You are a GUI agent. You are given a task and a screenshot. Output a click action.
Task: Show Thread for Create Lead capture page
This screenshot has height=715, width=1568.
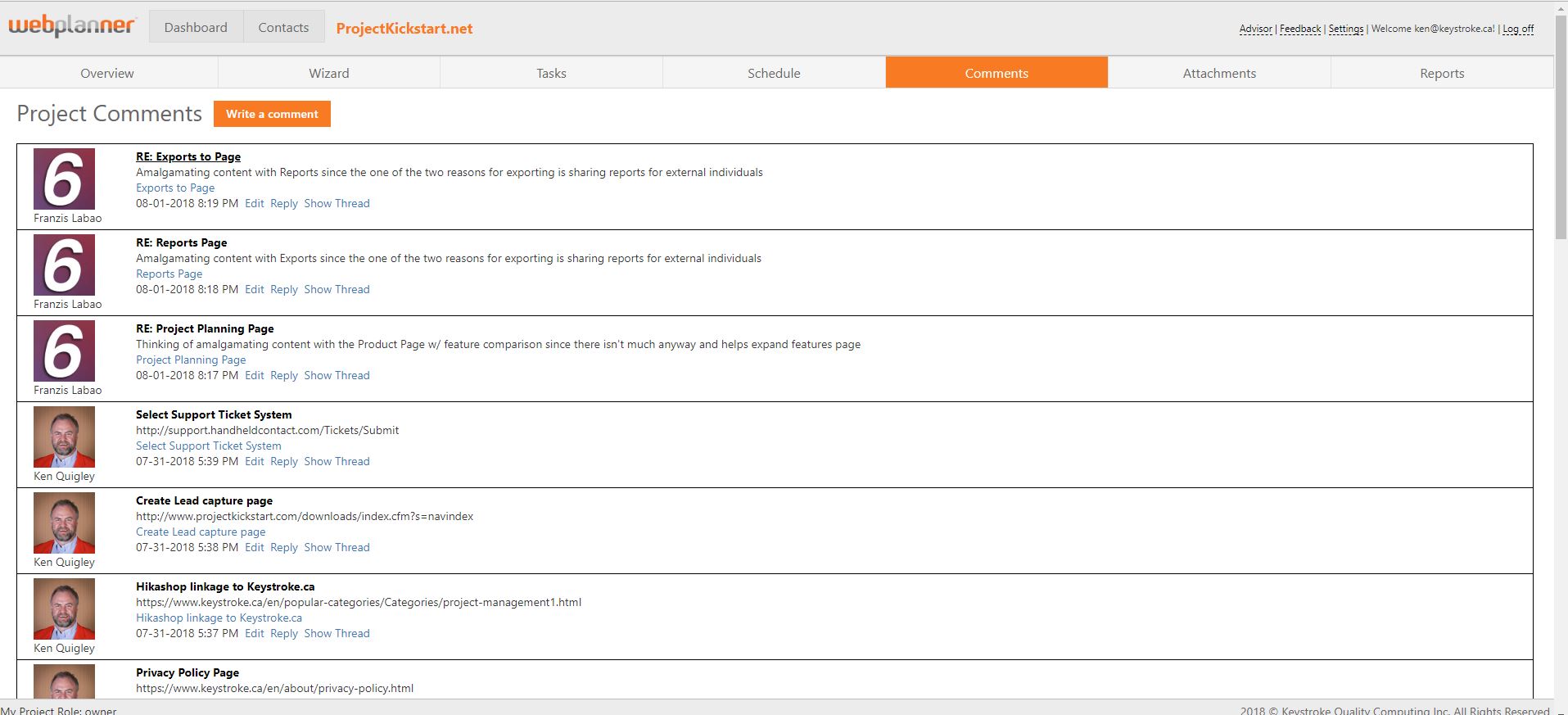click(x=337, y=547)
